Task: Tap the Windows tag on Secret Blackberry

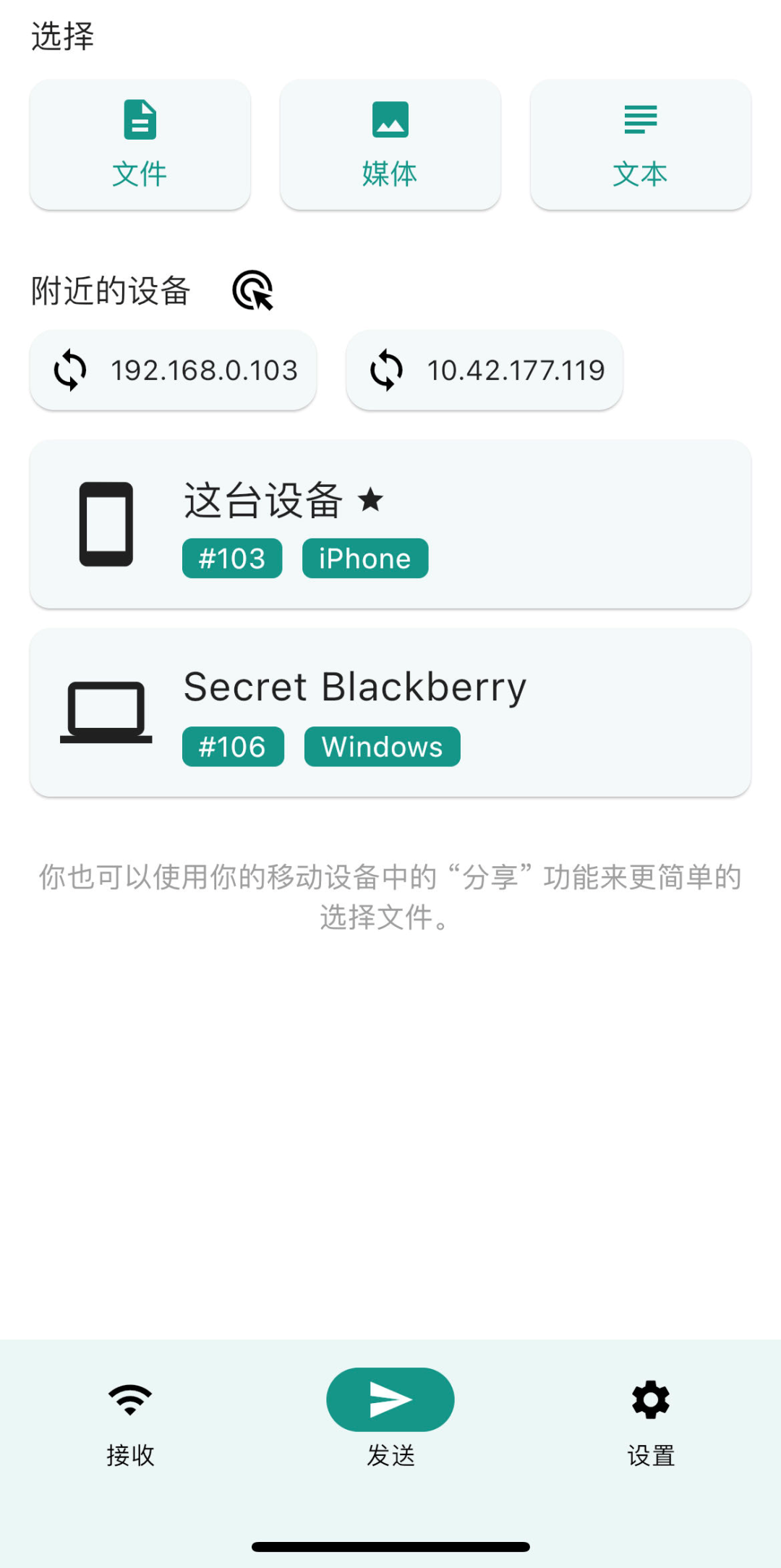Action: pyautogui.click(x=383, y=747)
